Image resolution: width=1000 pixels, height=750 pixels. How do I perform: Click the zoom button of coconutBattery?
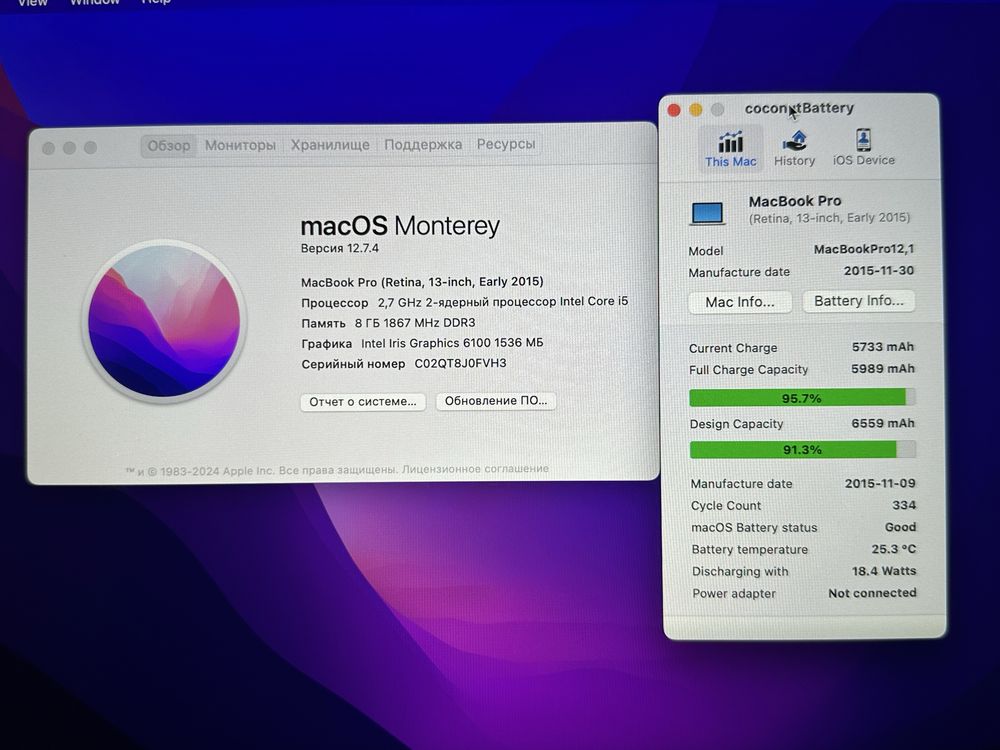click(x=717, y=109)
